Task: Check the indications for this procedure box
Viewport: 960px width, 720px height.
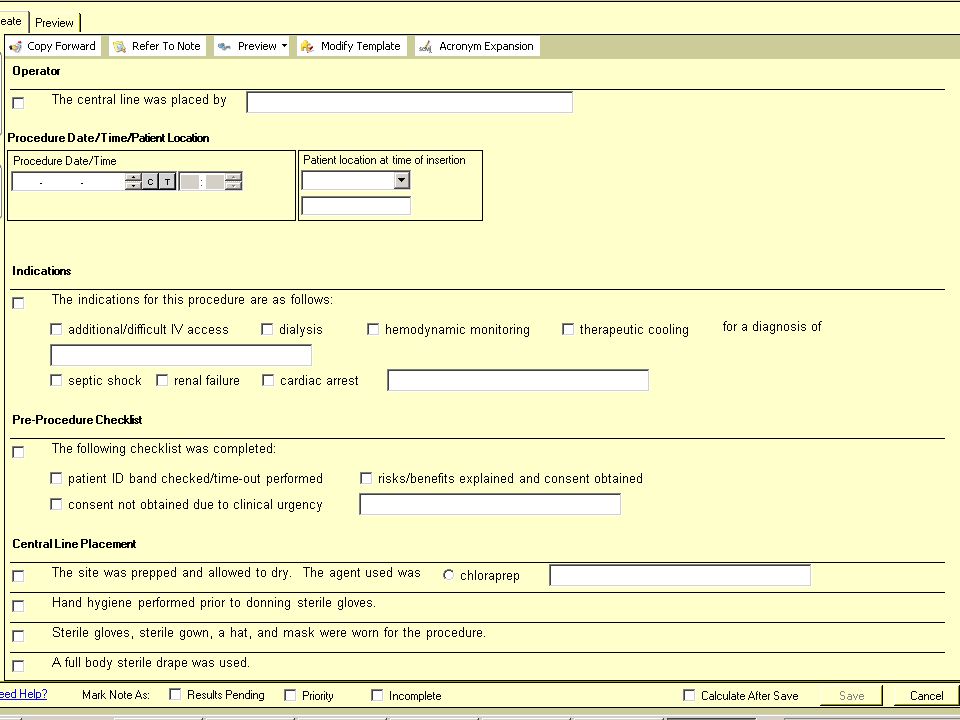Action: point(18,303)
